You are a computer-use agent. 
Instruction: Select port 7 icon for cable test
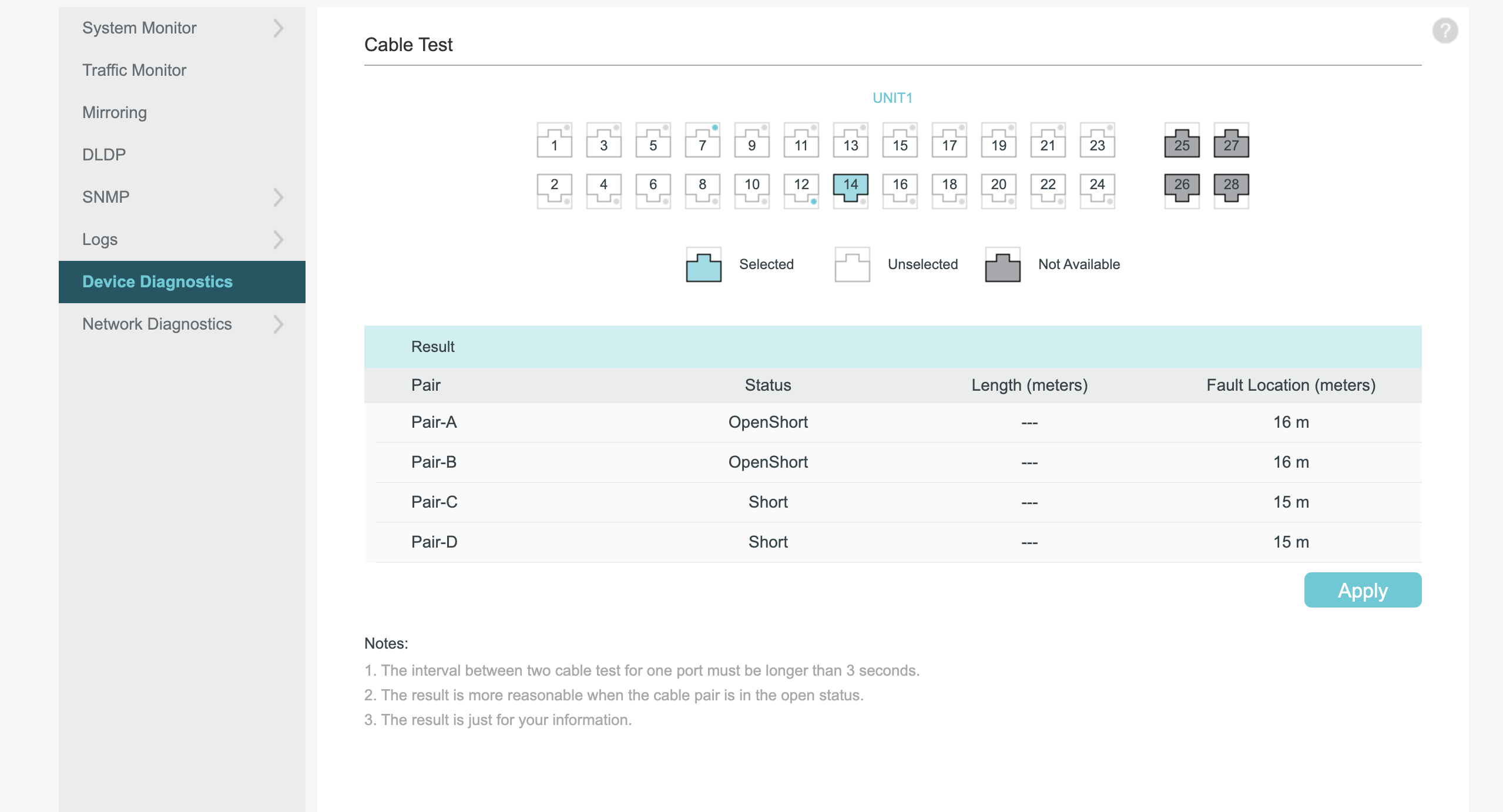[x=702, y=141]
